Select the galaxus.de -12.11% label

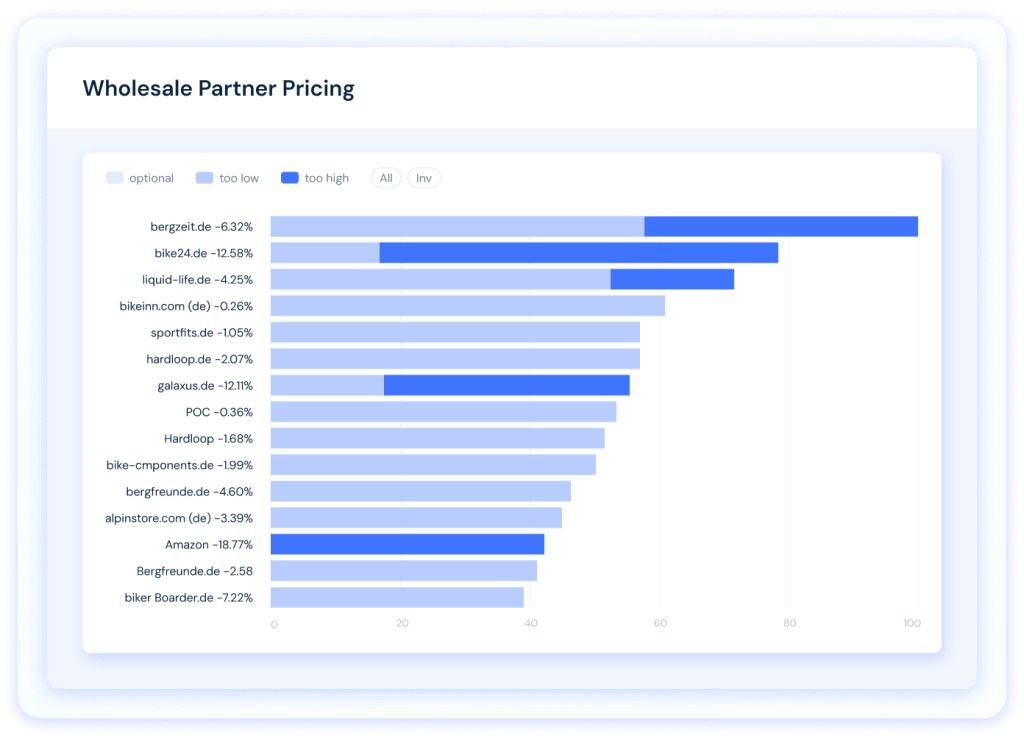pyautogui.click(x=205, y=385)
